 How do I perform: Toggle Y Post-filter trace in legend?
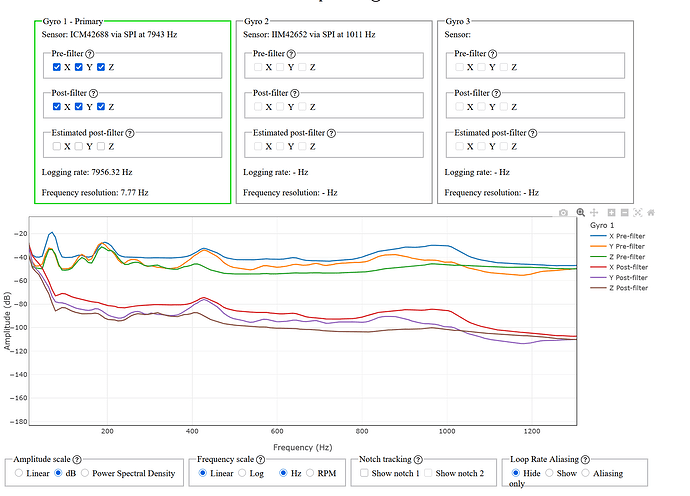coord(619,278)
